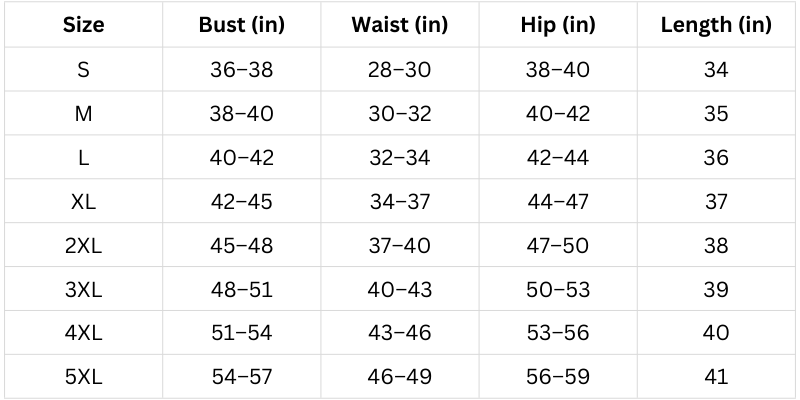The width and height of the screenshot is (800, 400).
Task: Select the M size row label
Action: [84, 114]
